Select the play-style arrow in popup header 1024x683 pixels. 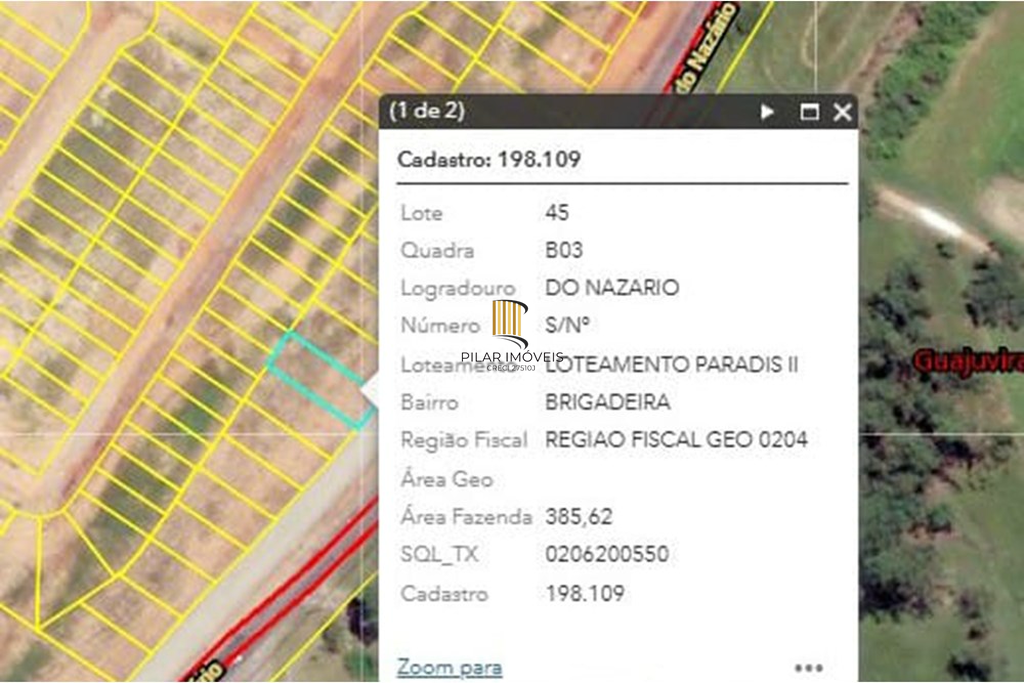(x=767, y=113)
